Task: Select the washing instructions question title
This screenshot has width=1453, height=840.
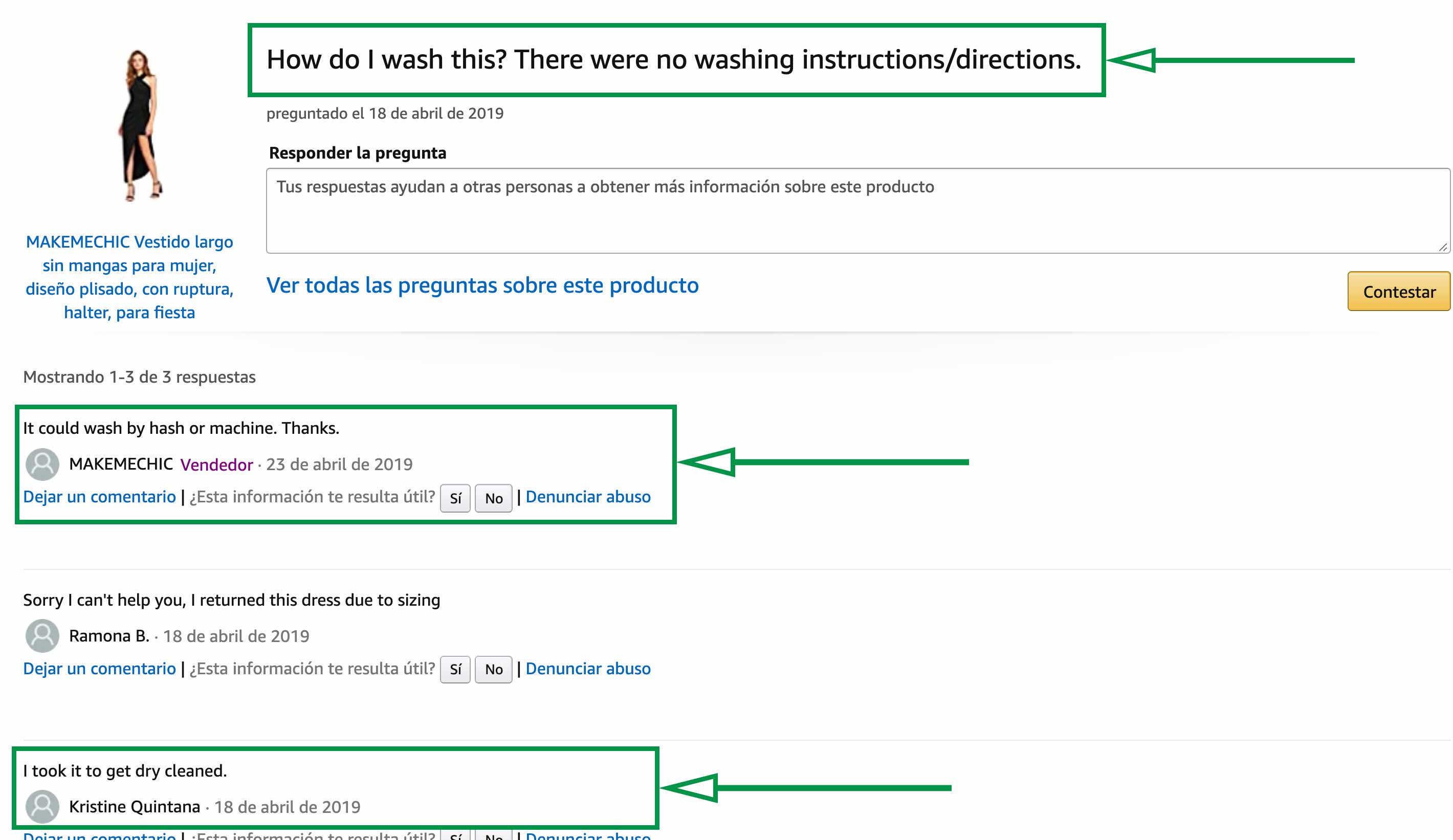Action: [x=674, y=60]
